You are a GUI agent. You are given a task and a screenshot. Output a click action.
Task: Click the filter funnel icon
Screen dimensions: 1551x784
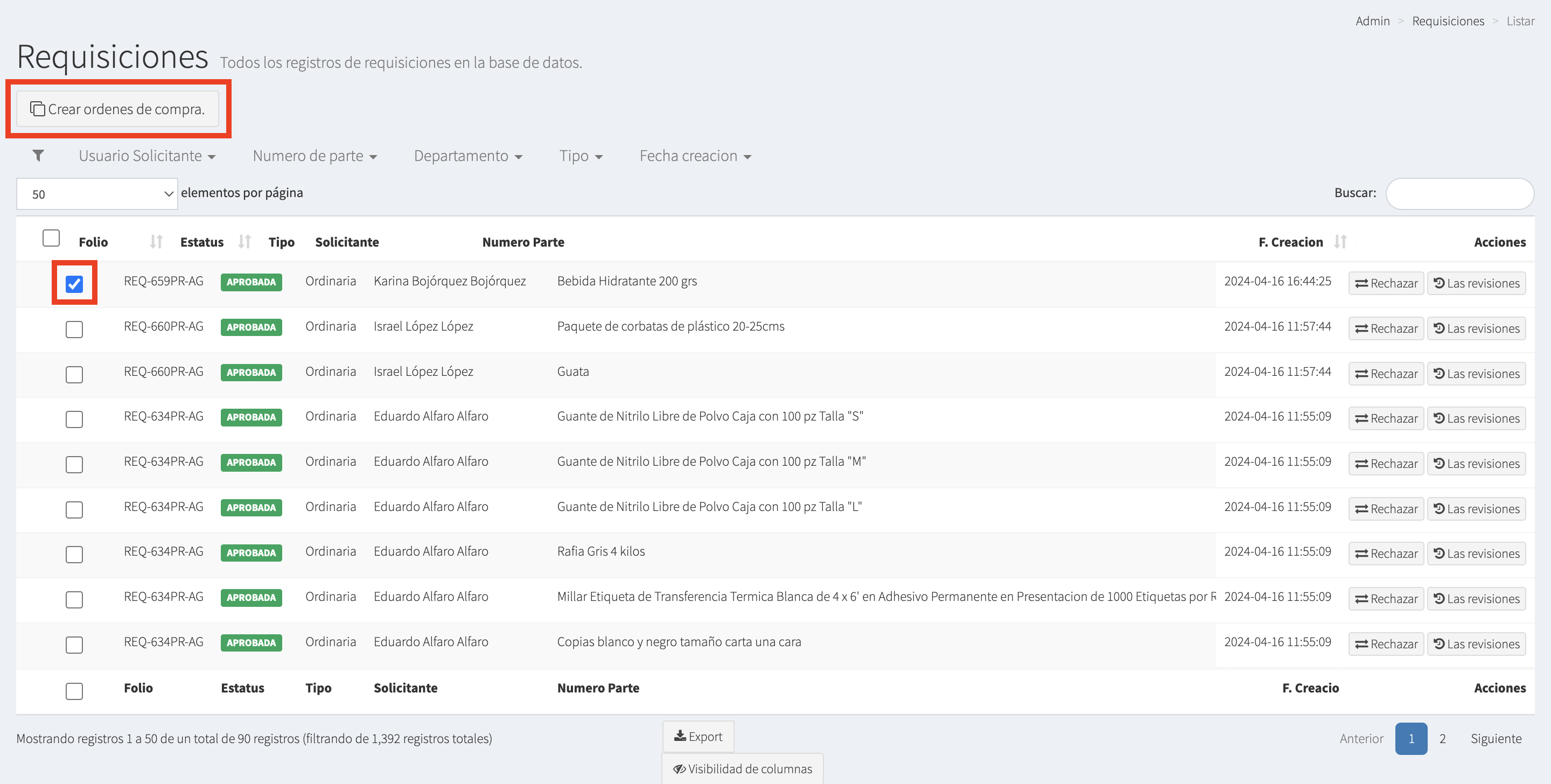tap(38, 156)
